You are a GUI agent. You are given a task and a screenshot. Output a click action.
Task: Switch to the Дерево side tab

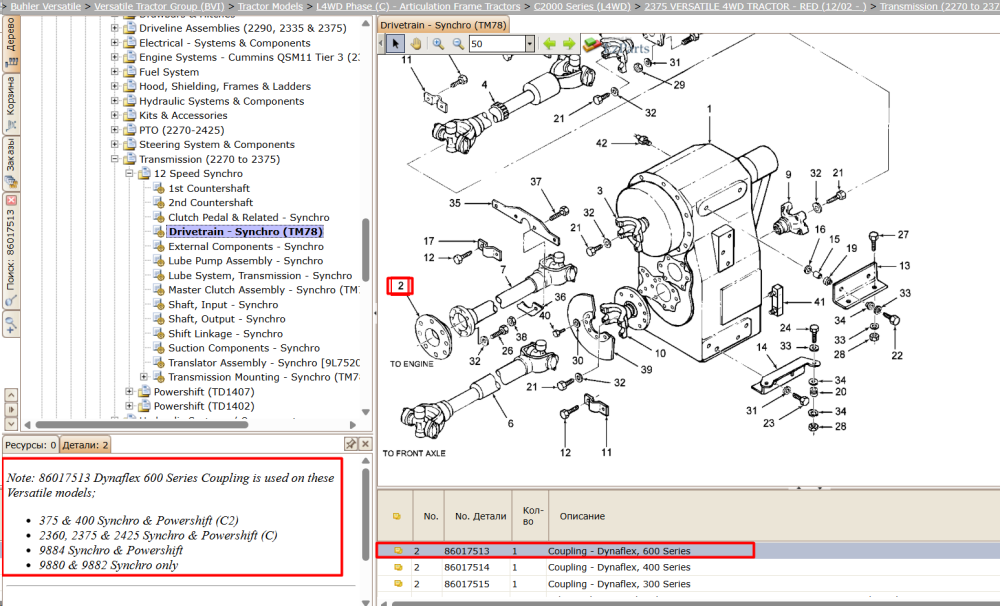pos(11,42)
